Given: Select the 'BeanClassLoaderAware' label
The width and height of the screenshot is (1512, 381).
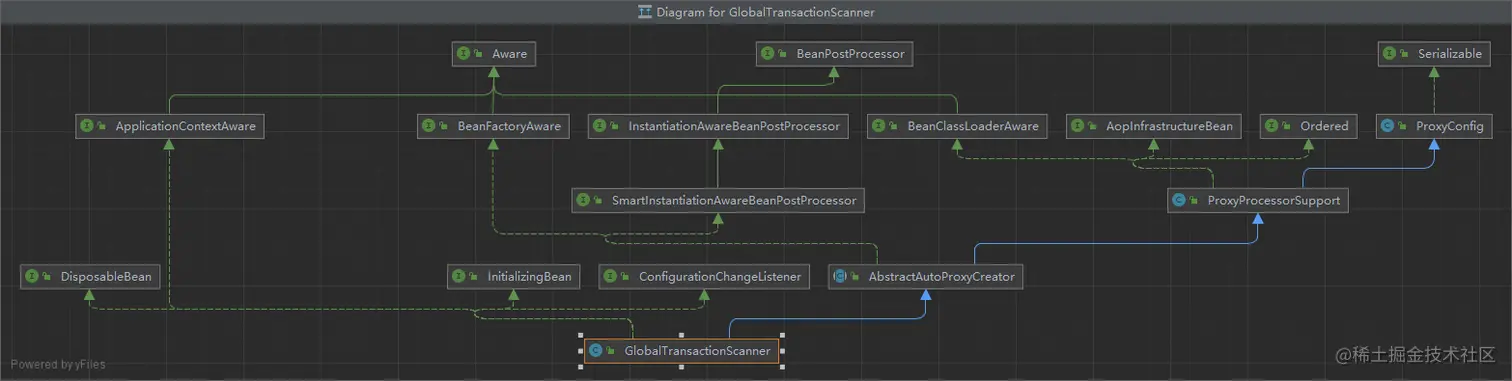Looking at the screenshot, I should pos(973,126).
